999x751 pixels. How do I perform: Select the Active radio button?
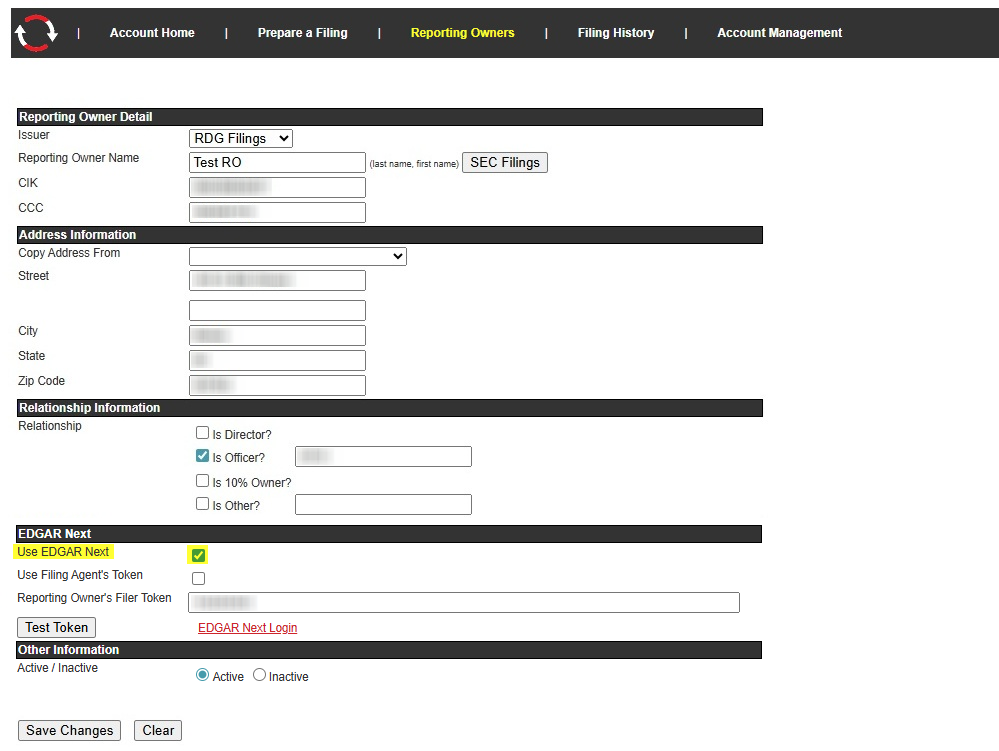[203, 675]
